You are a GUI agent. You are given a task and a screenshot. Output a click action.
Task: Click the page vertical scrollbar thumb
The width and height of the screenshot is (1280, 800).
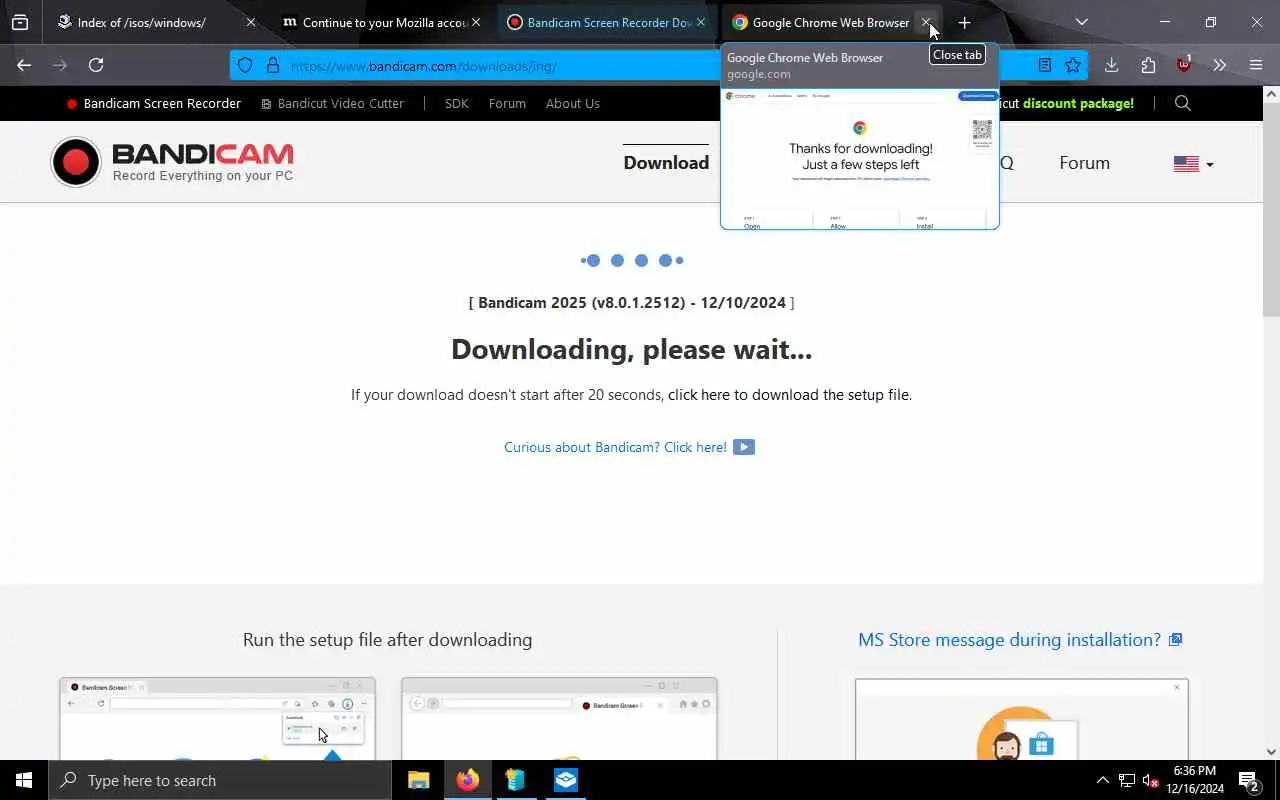[x=1271, y=210]
